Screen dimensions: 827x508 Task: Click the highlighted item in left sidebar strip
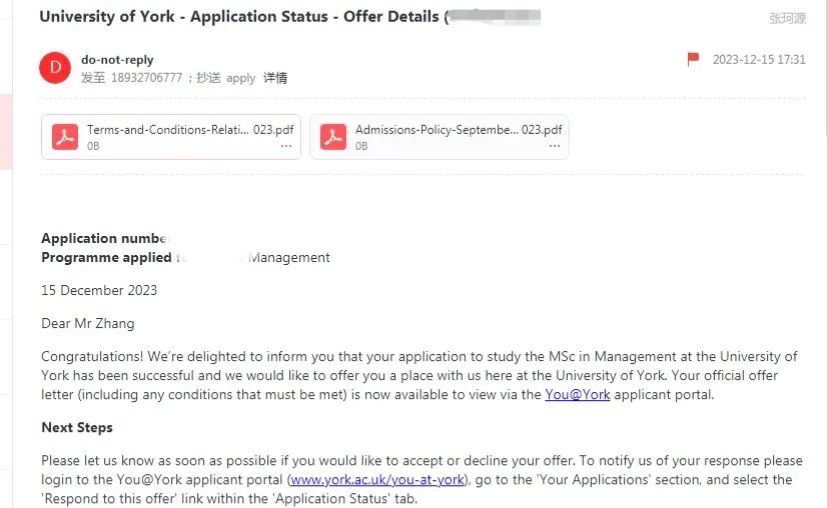tap(5, 130)
